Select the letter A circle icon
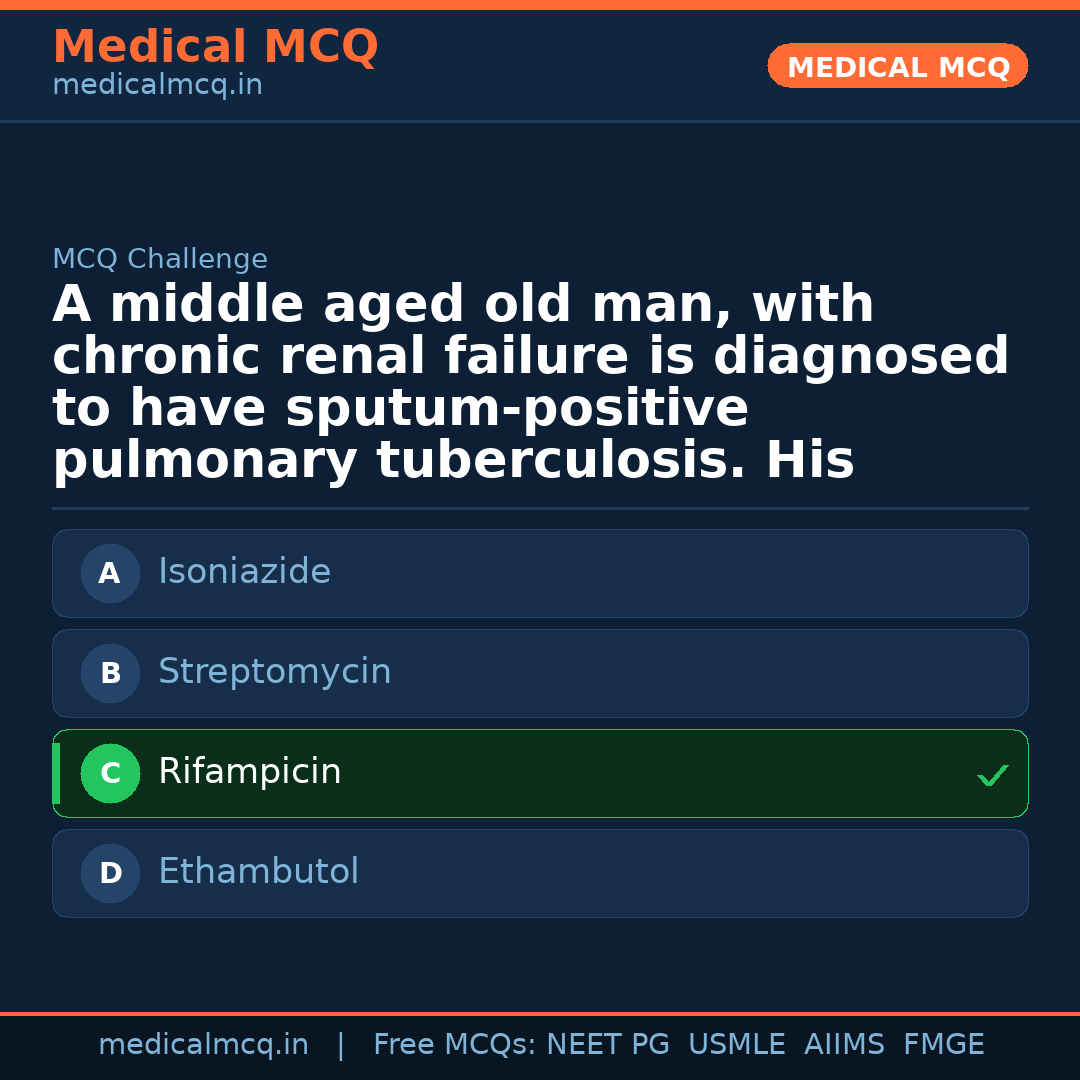Viewport: 1080px width, 1080px height. (x=110, y=573)
